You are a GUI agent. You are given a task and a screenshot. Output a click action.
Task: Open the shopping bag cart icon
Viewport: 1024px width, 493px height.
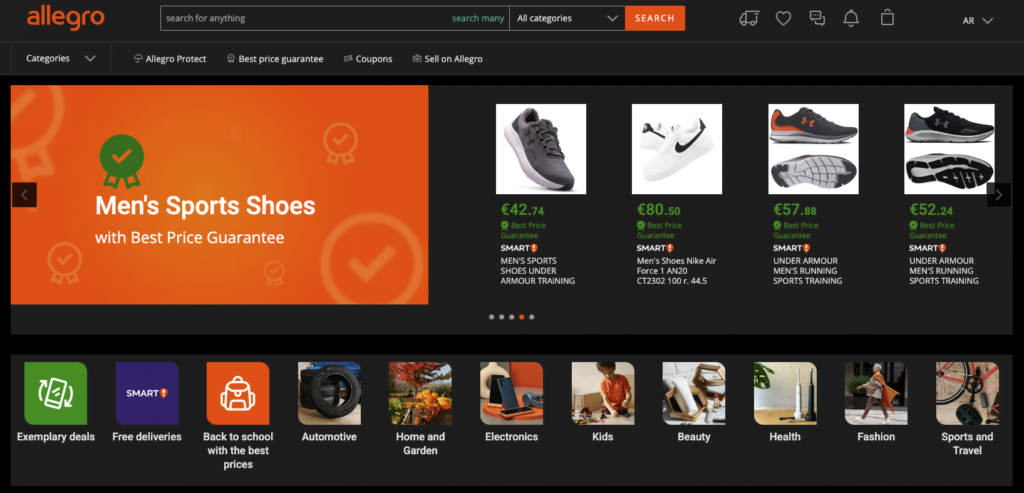click(x=887, y=18)
